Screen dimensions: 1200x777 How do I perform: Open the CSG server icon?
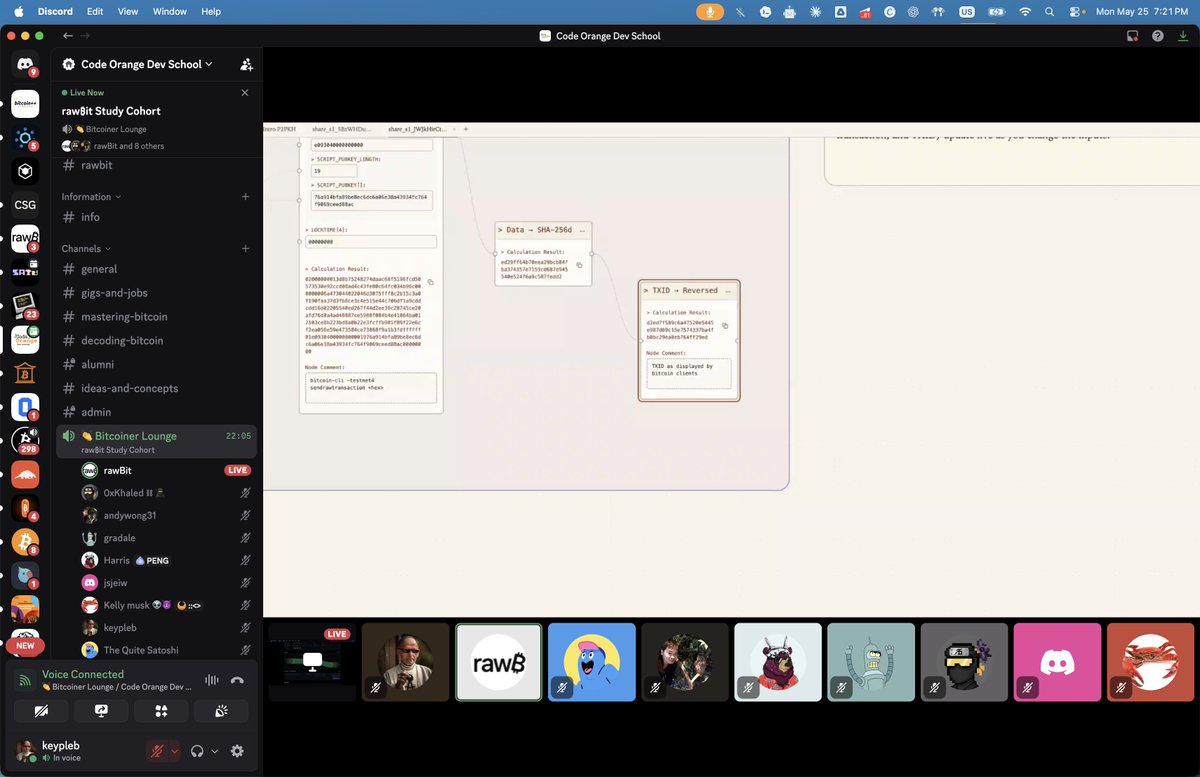pyautogui.click(x=25, y=205)
